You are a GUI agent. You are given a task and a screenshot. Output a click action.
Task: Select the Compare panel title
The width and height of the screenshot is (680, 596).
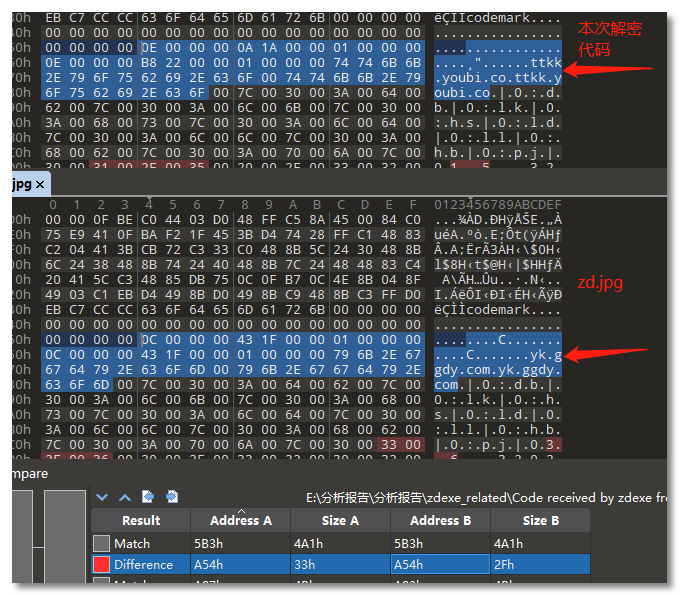point(28,473)
